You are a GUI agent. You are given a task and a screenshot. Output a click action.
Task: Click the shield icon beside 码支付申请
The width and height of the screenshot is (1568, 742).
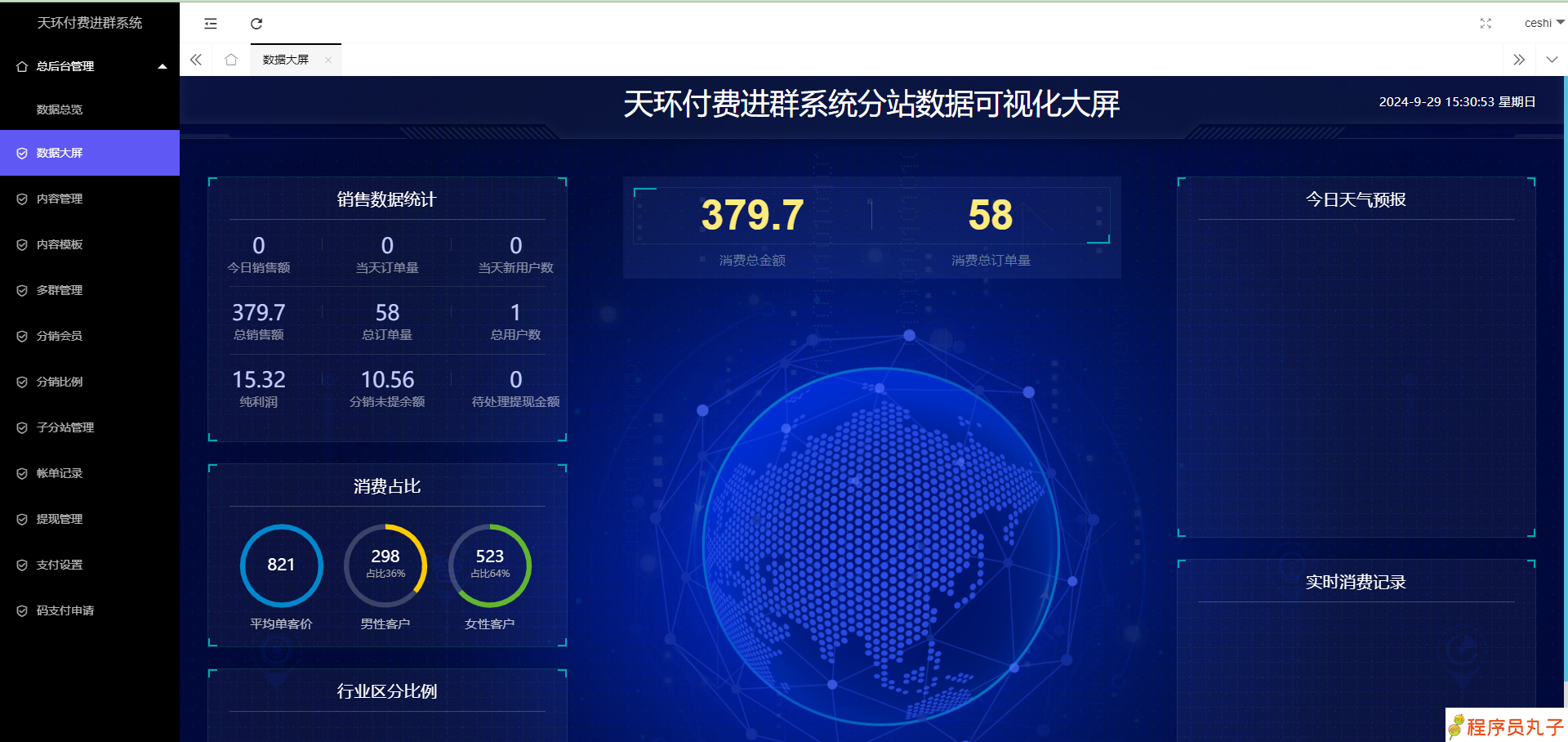point(22,610)
